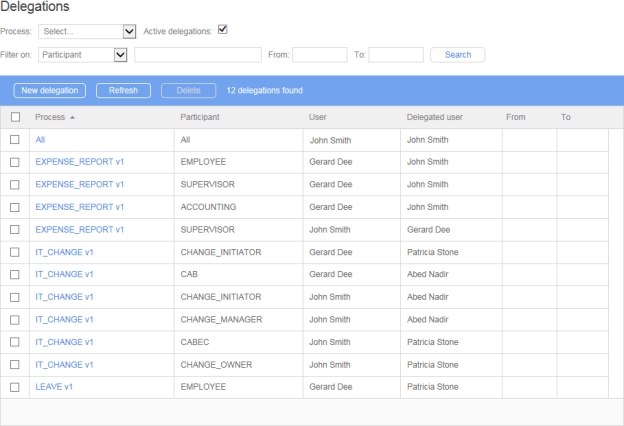Open the Process Select dropdown
The image size is (624, 426).
(88, 32)
